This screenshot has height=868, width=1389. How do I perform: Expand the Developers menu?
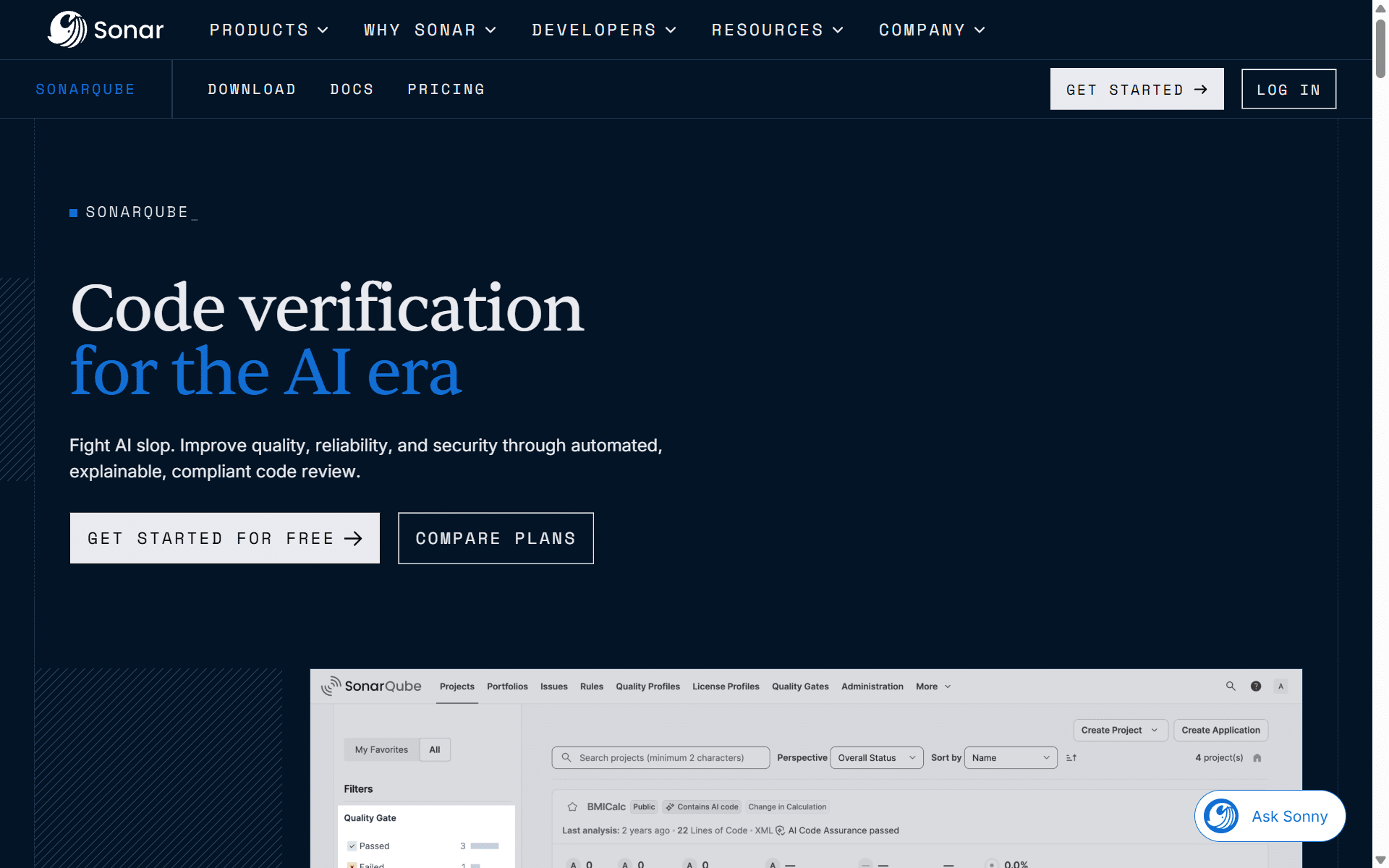point(604,30)
